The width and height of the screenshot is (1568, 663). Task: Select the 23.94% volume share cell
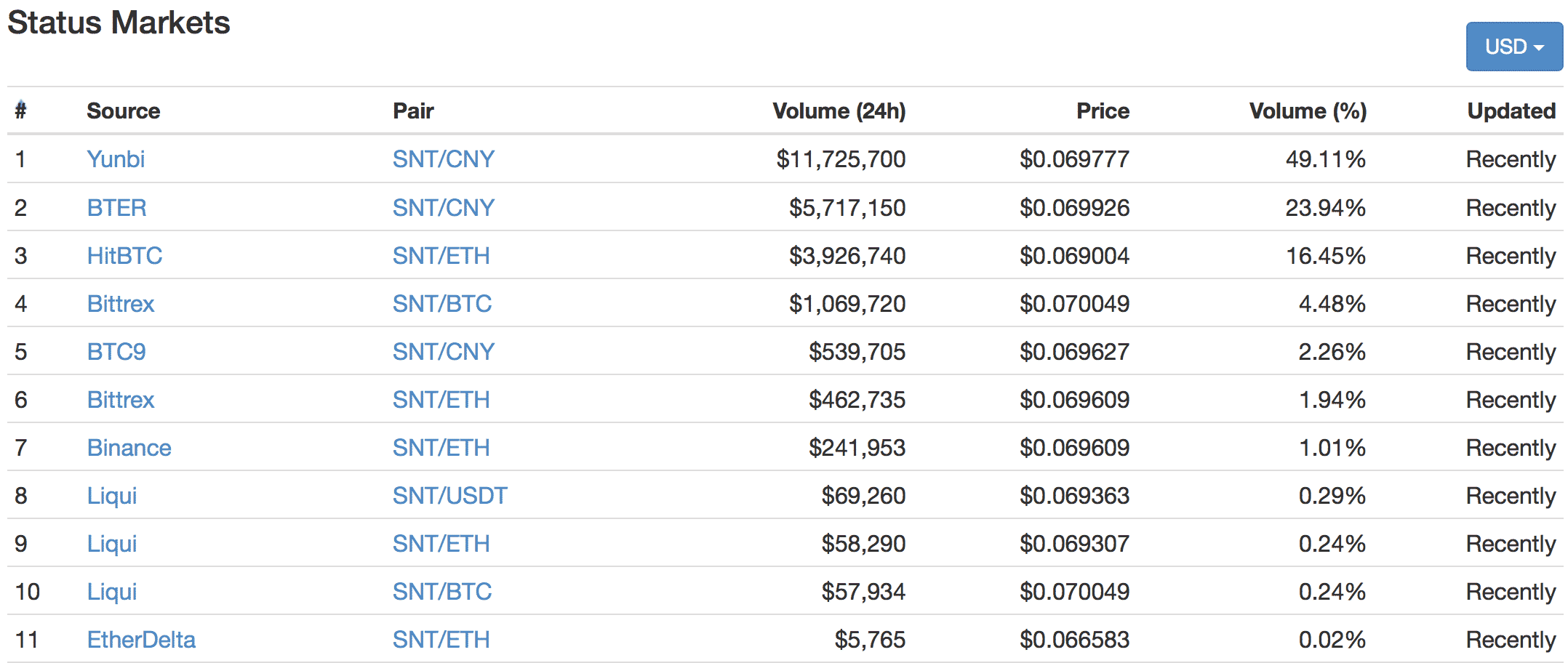point(1326,207)
